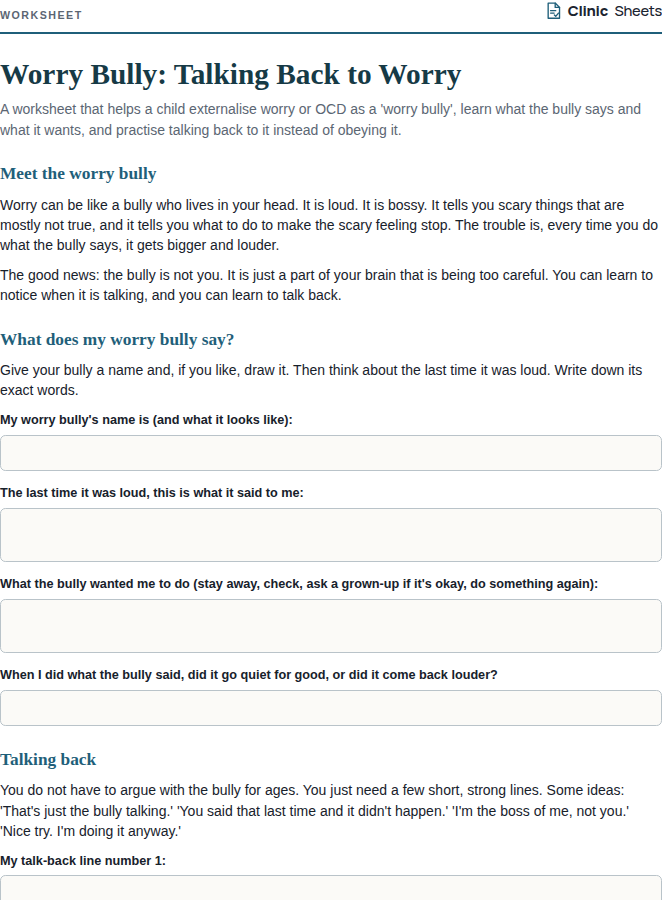This screenshot has width=662, height=900.
Task: Click the label 'What the bully wanted me to do'
Action: (299, 584)
